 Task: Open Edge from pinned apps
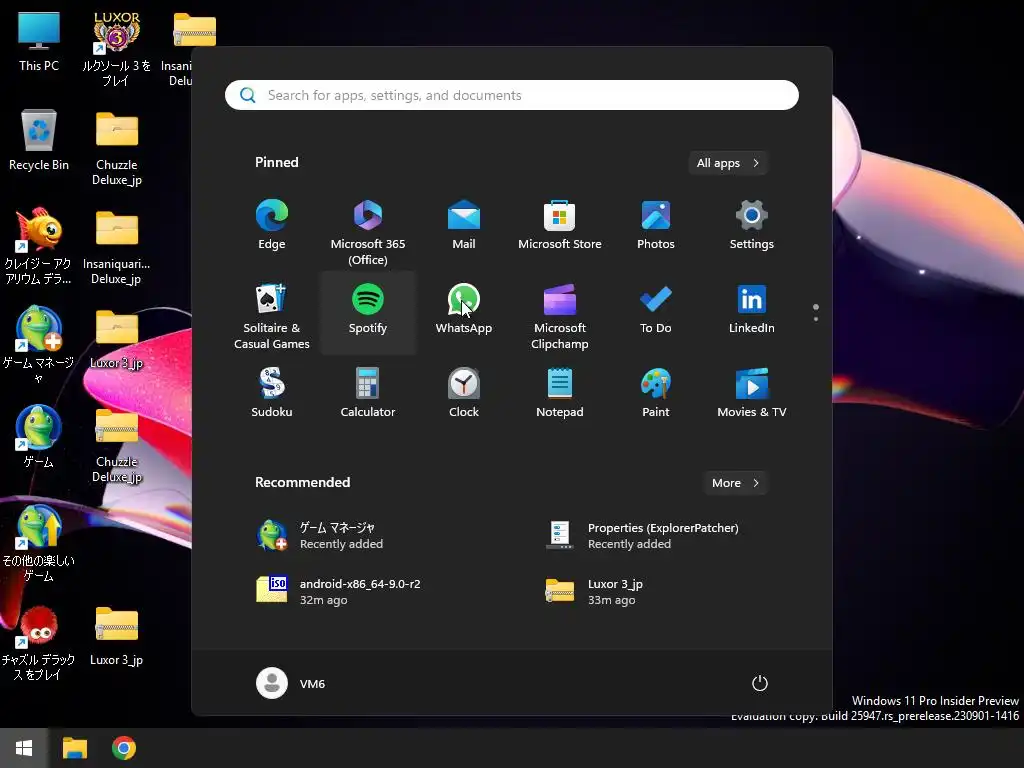coord(272,225)
